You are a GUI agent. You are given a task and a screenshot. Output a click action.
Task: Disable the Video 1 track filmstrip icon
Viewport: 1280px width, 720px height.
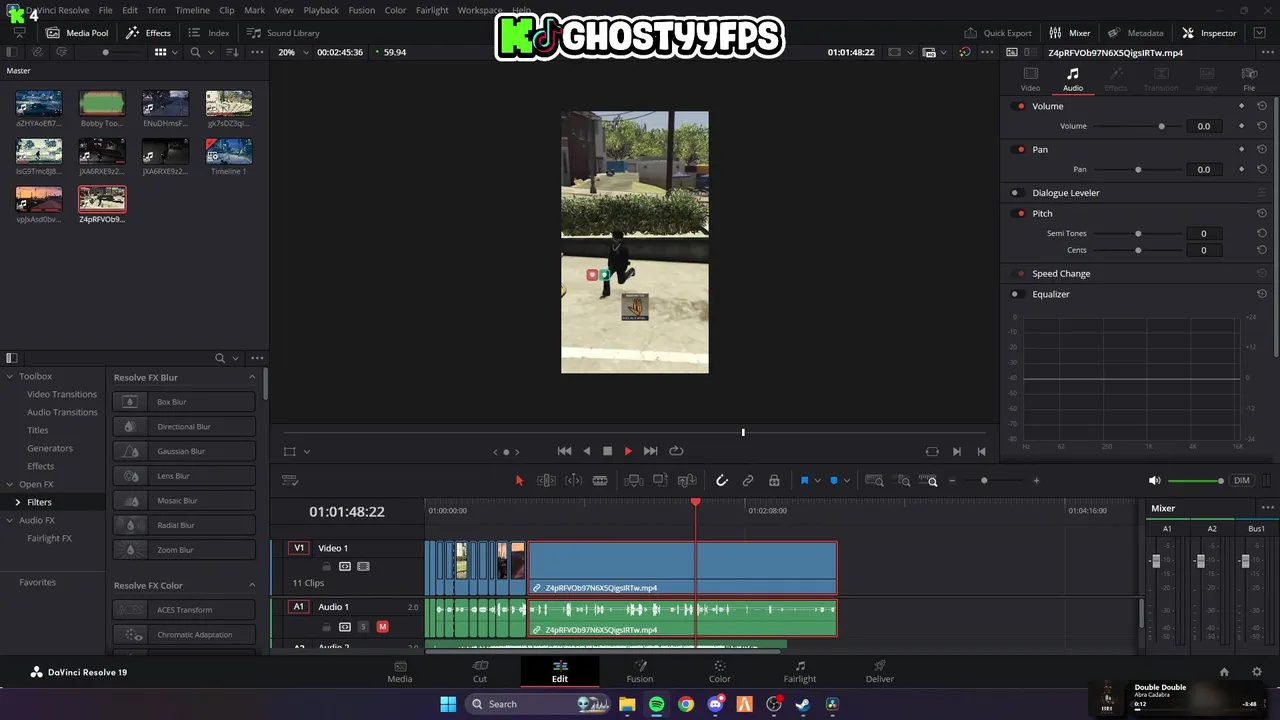363,566
